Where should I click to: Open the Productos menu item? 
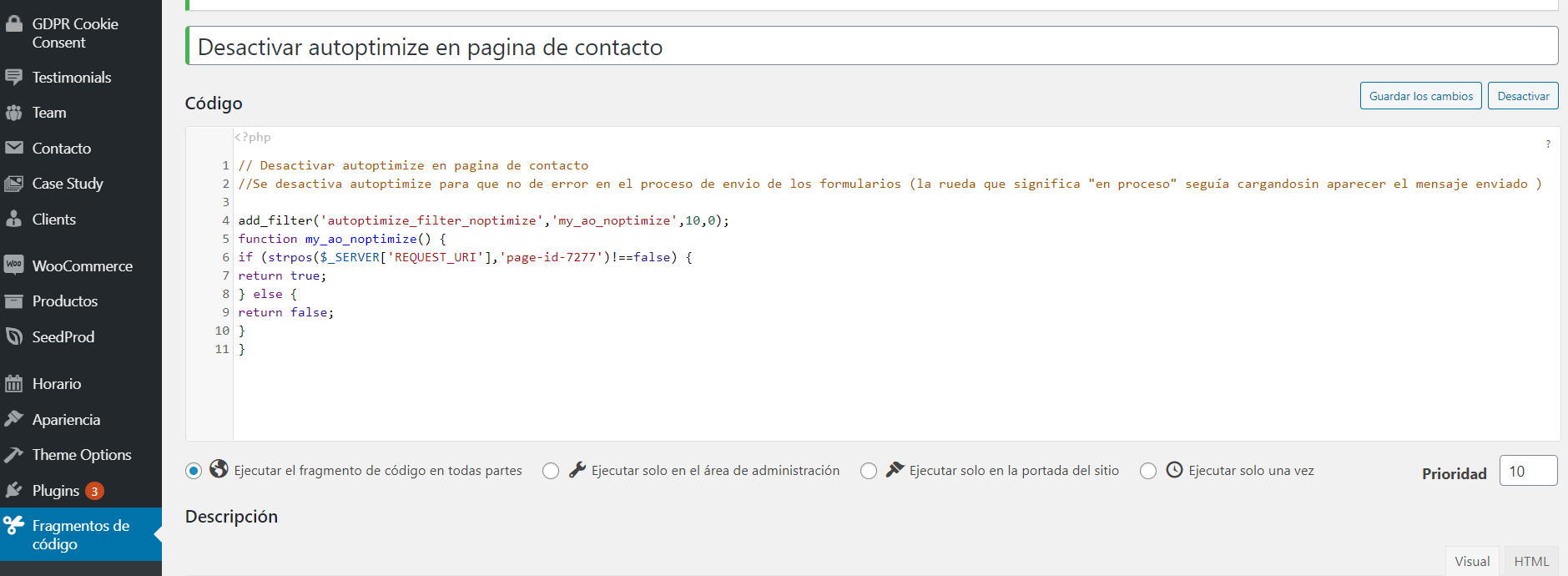81,301
